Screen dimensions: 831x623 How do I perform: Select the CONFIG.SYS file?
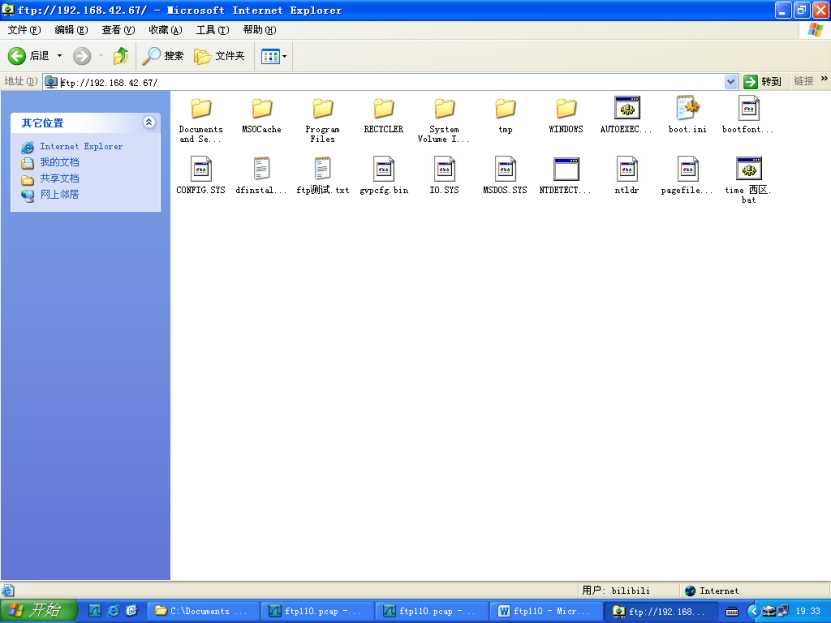[x=201, y=176]
